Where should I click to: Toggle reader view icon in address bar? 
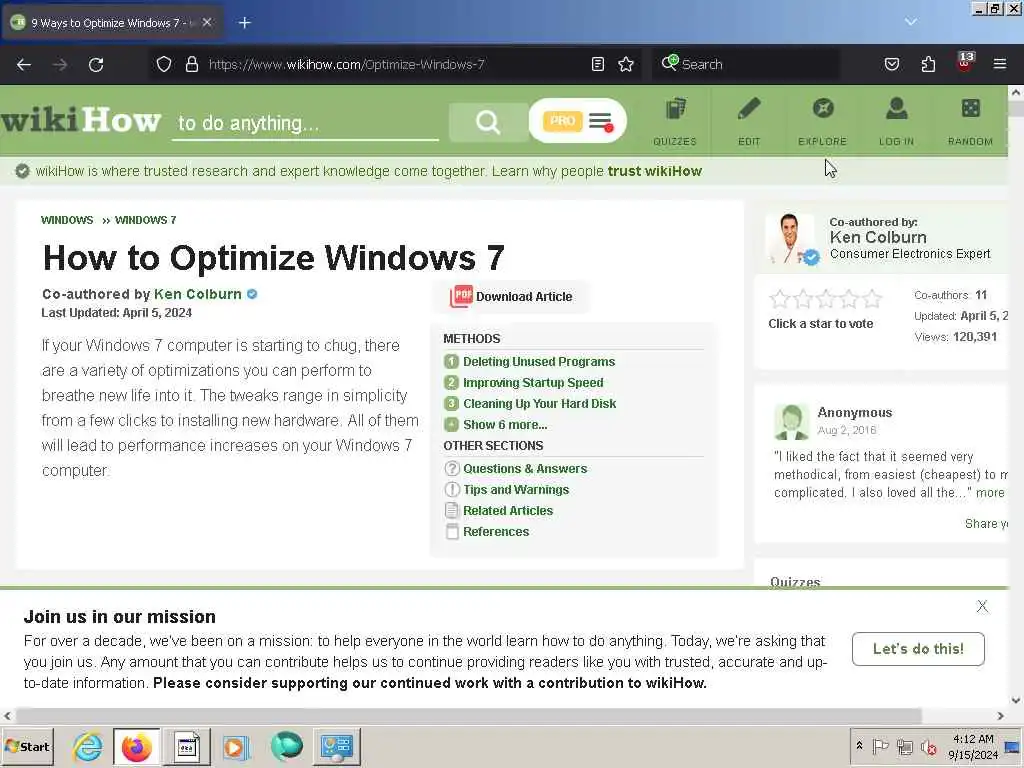(x=598, y=64)
